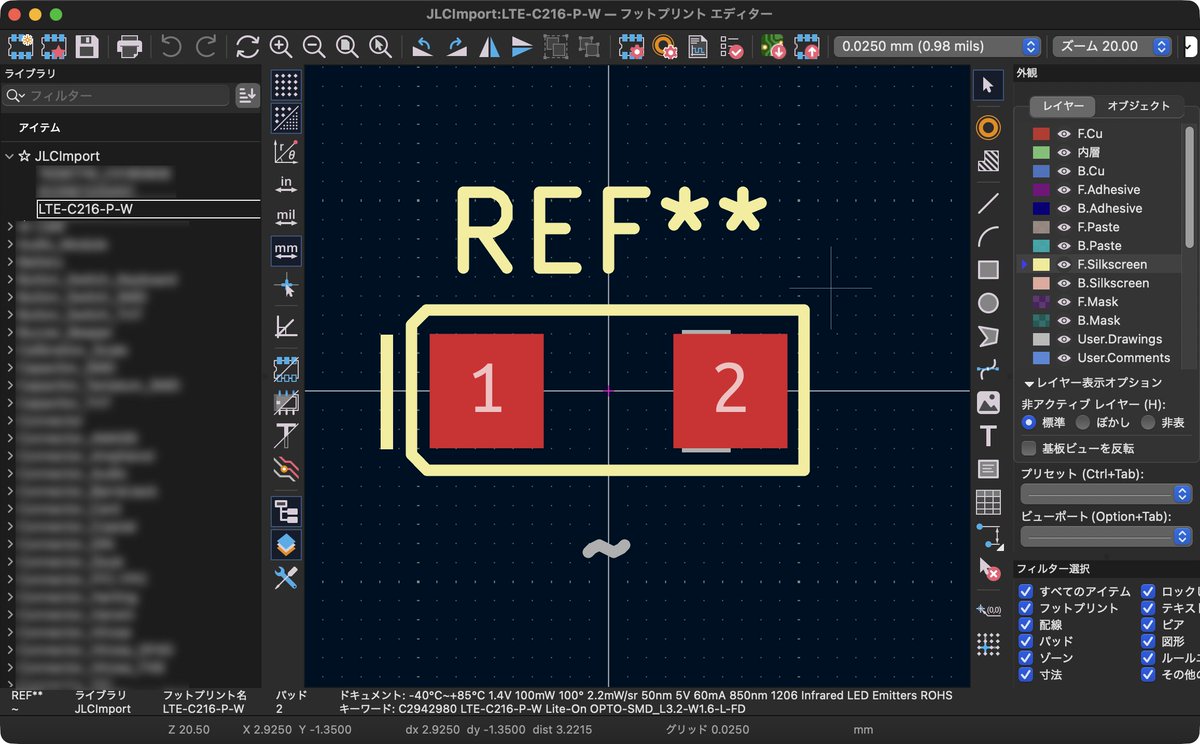Open the grid size dropdown
Viewport: 1200px width, 744px height.
(x=937, y=46)
